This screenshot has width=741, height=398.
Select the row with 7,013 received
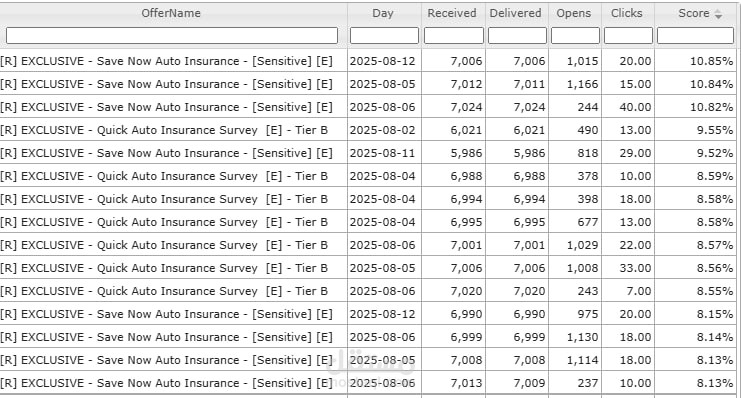tap(368, 383)
